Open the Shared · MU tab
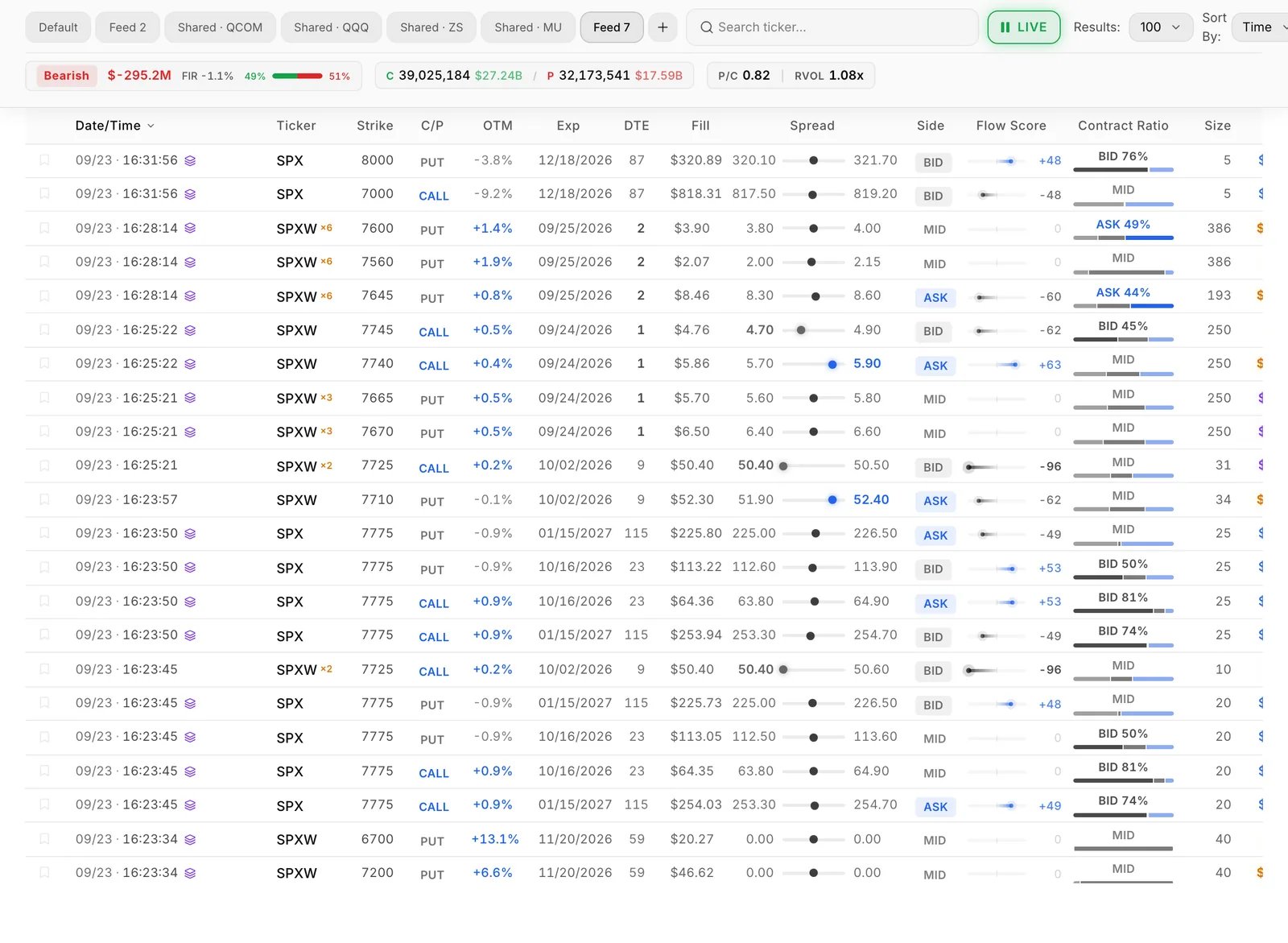The image size is (1288, 943). [528, 27]
